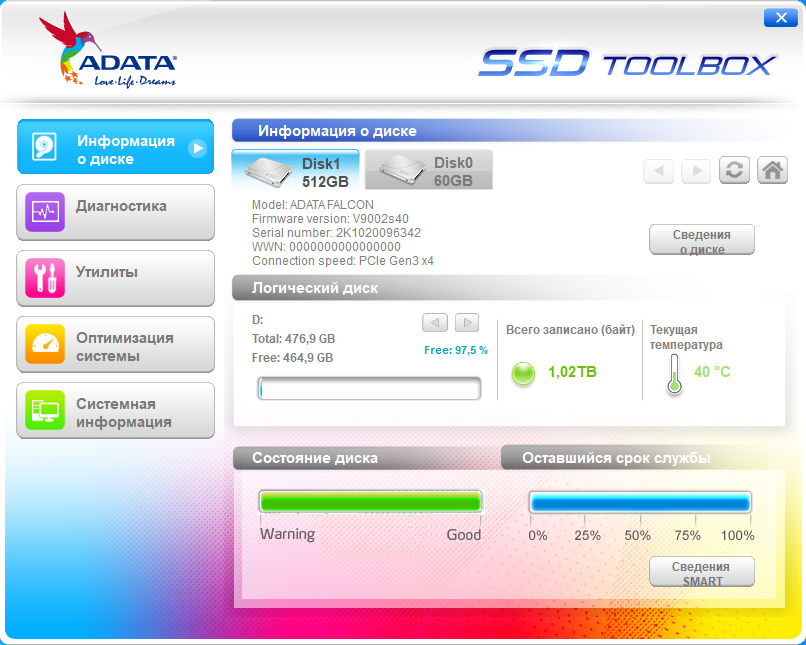Open Системная информация section
Screen dimensions: 806x645
(115, 411)
